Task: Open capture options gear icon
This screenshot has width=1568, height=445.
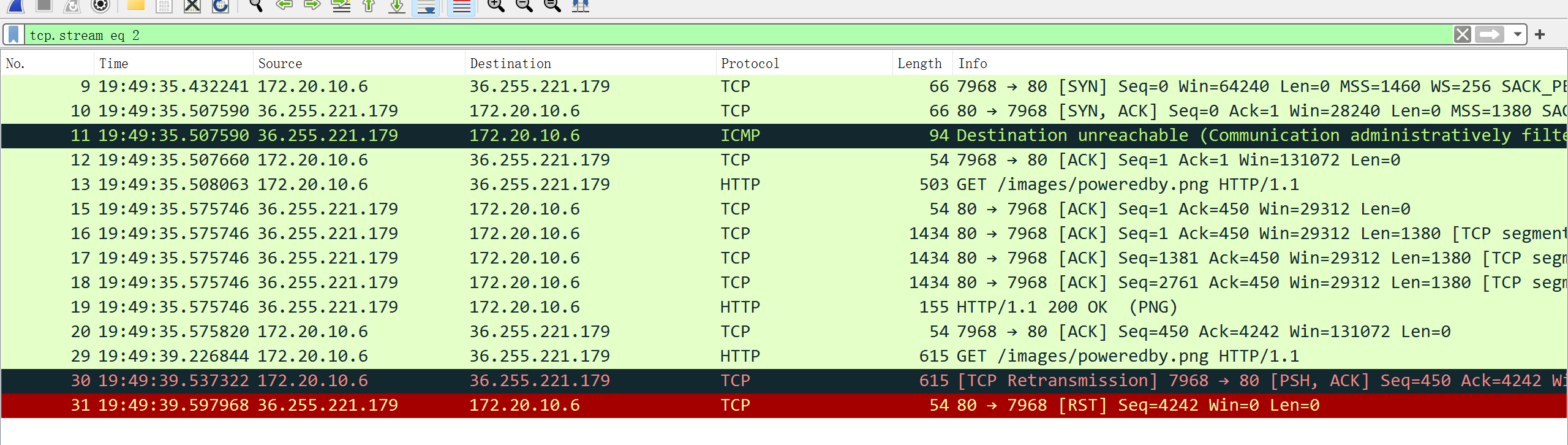Action: (x=100, y=6)
